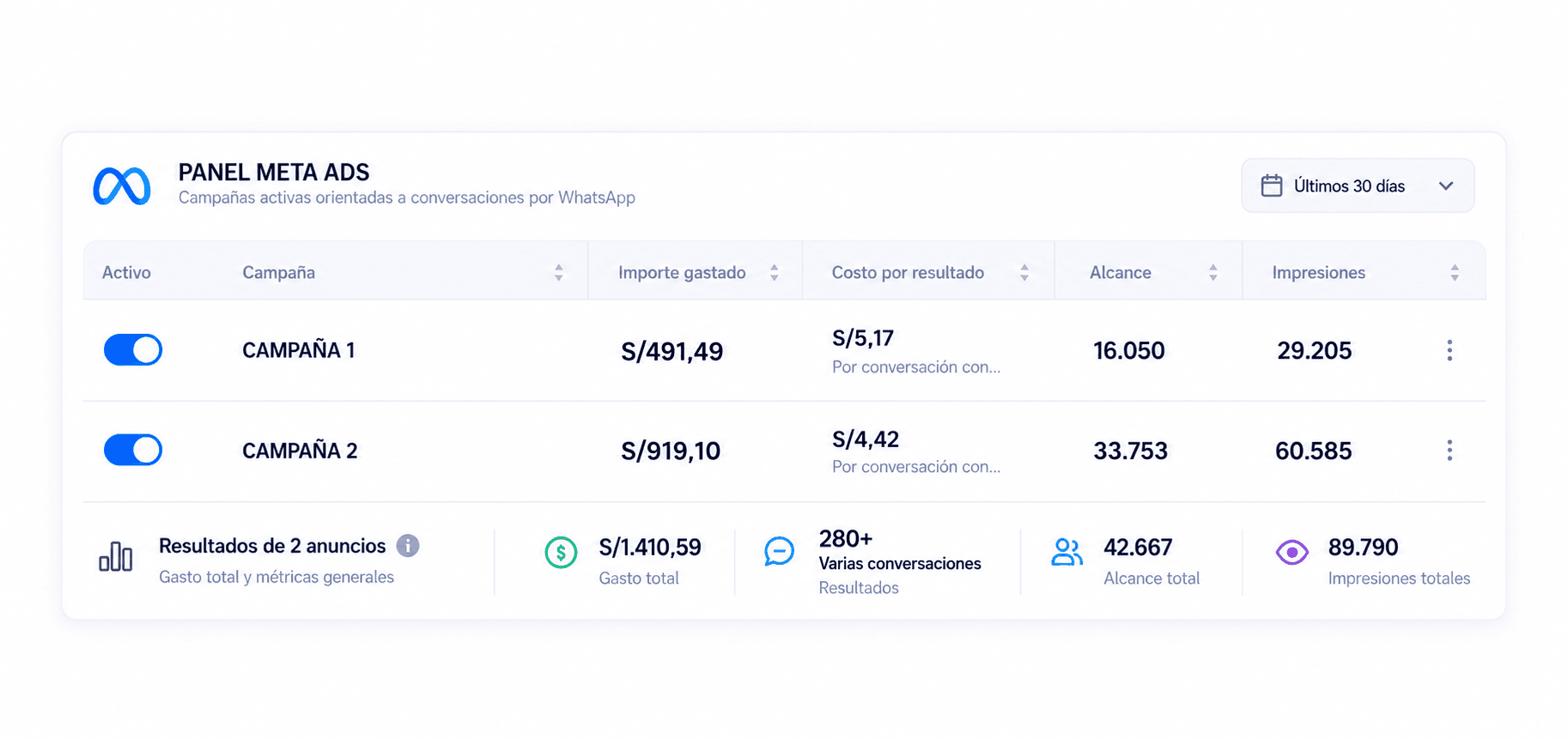This screenshot has width=1568, height=739.
Task: Click the eye icon beside Impresiones totales
Action: tap(1292, 552)
